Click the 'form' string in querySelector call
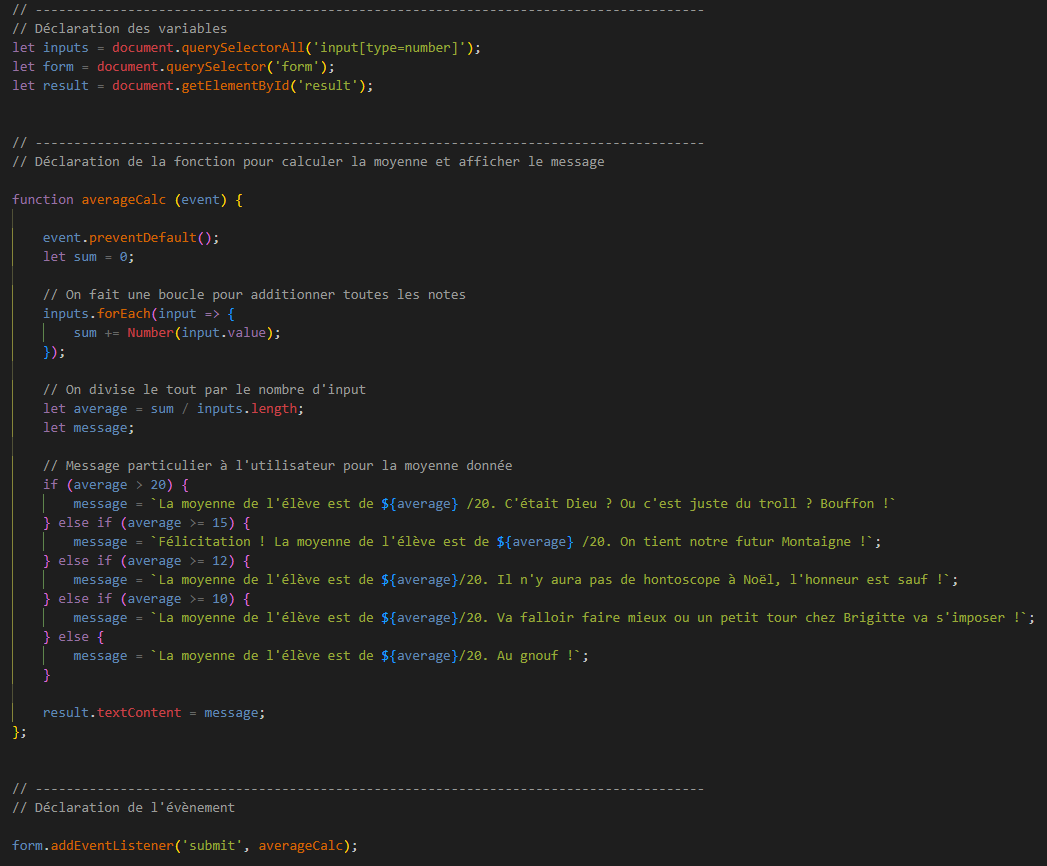Viewport: 1047px width, 866px height. [x=297, y=67]
